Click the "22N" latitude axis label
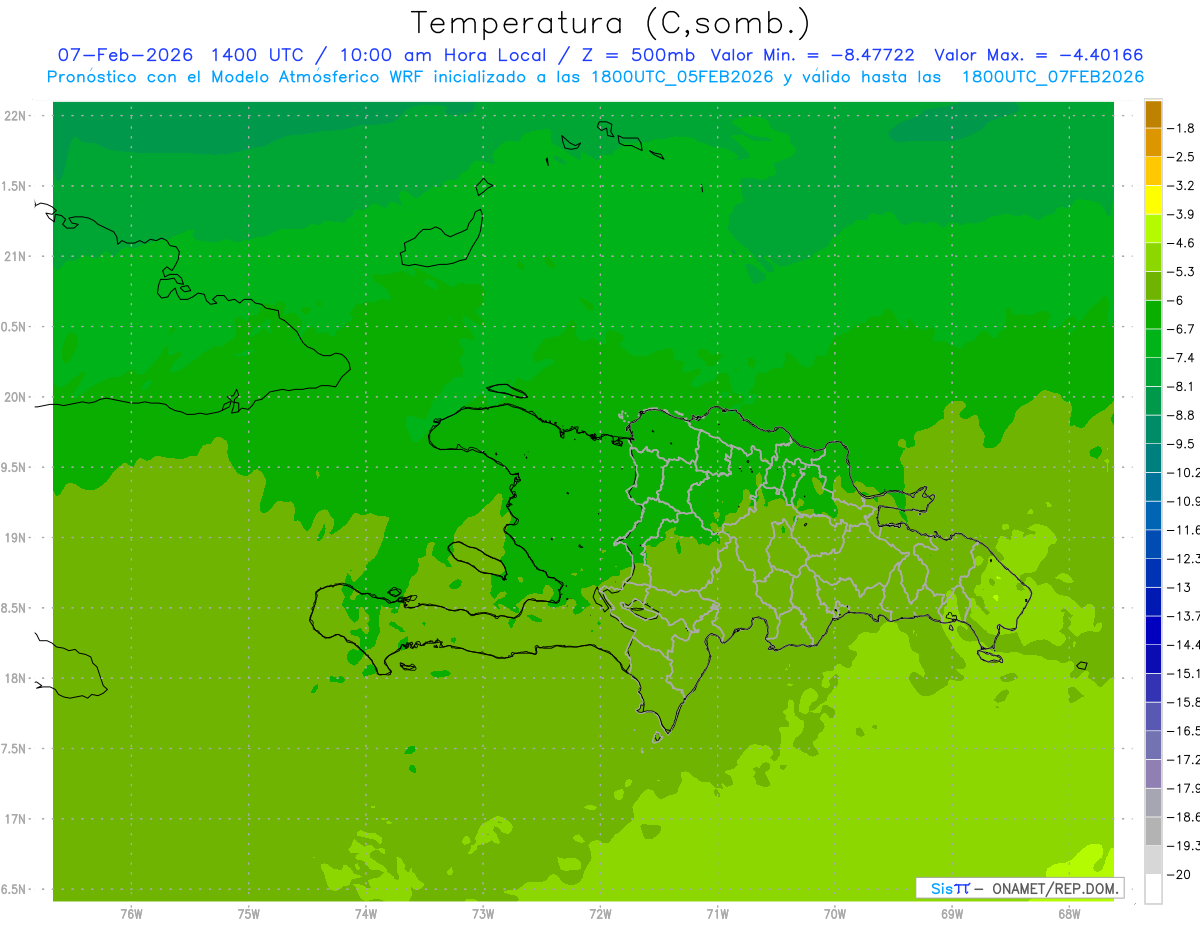This screenshot has width=1200, height=927. click(14, 116)
